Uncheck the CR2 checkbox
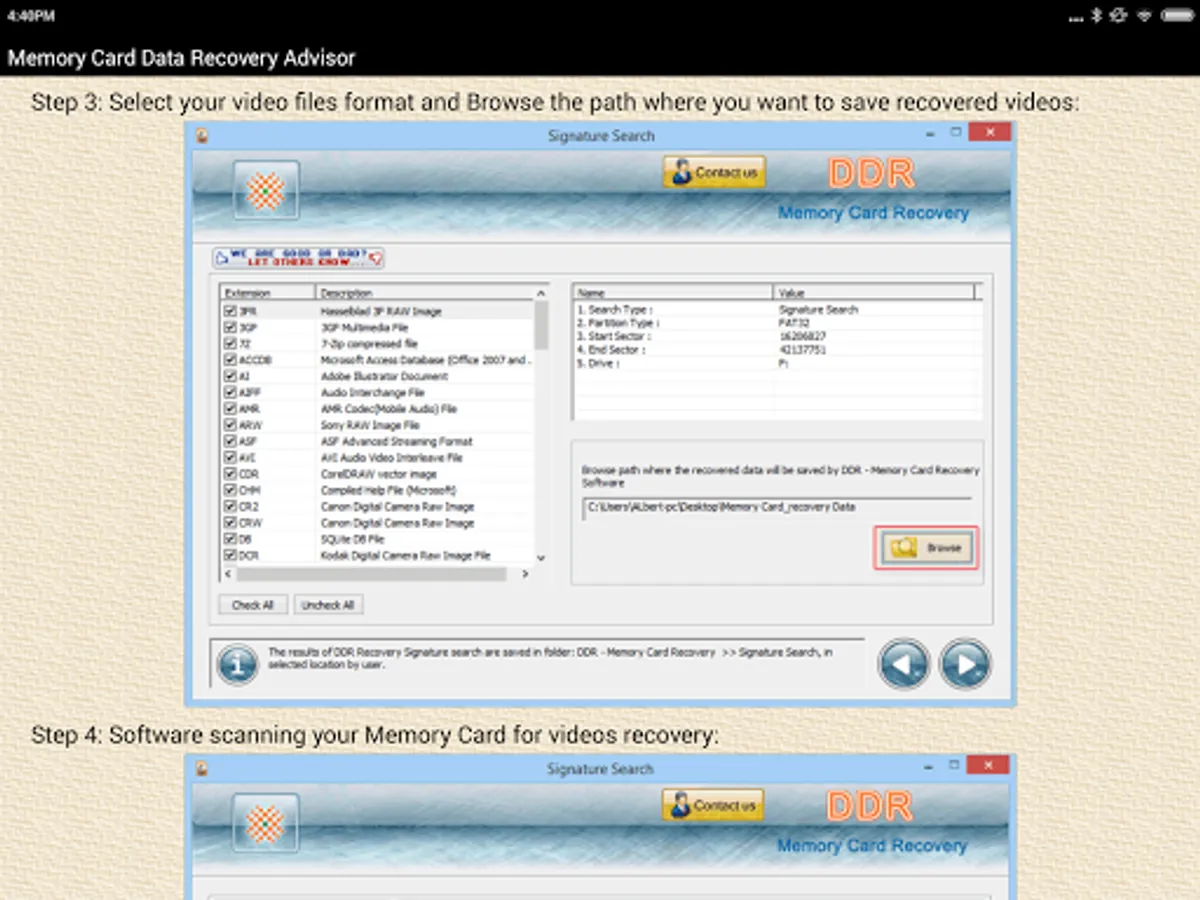Viewport: 1200px width, 900px height. [x=230, y=506]
